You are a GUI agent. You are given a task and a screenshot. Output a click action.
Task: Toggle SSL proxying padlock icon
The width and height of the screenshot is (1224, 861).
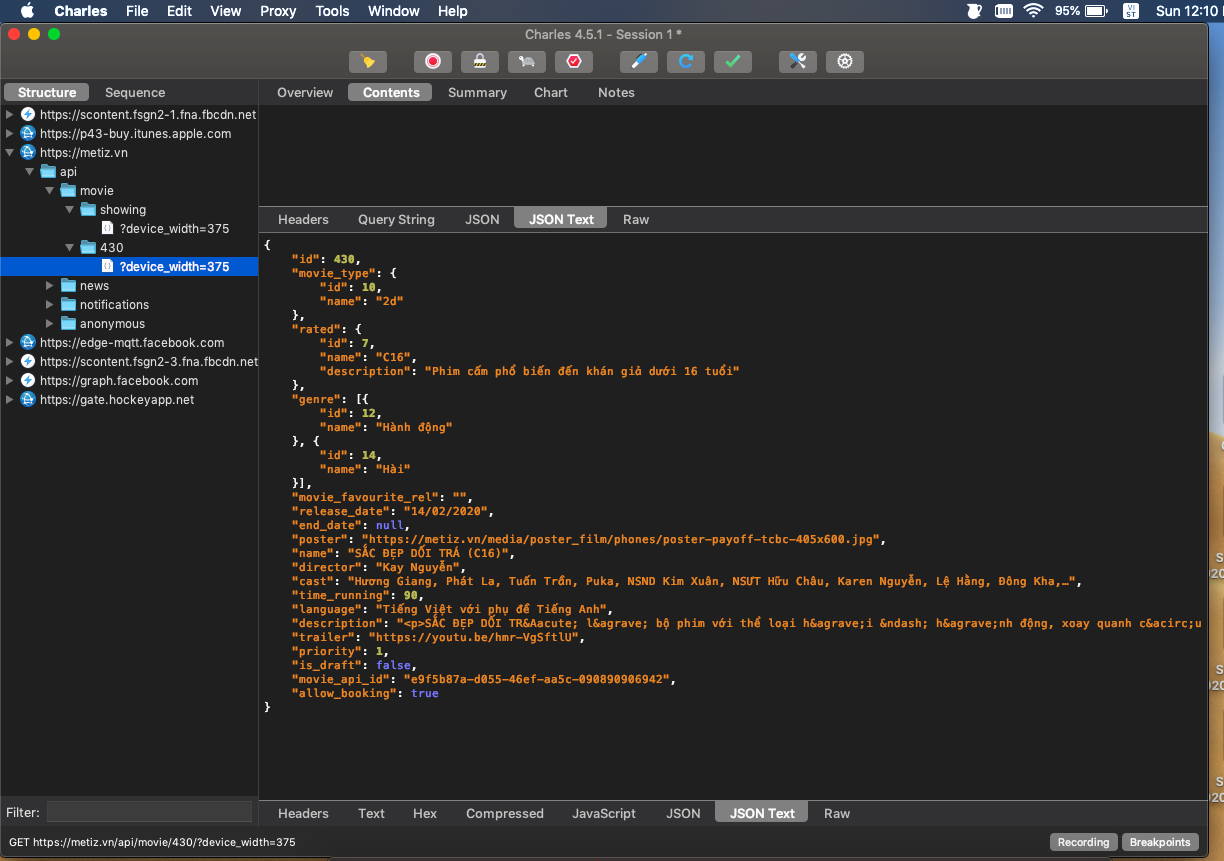coord(480,62)
